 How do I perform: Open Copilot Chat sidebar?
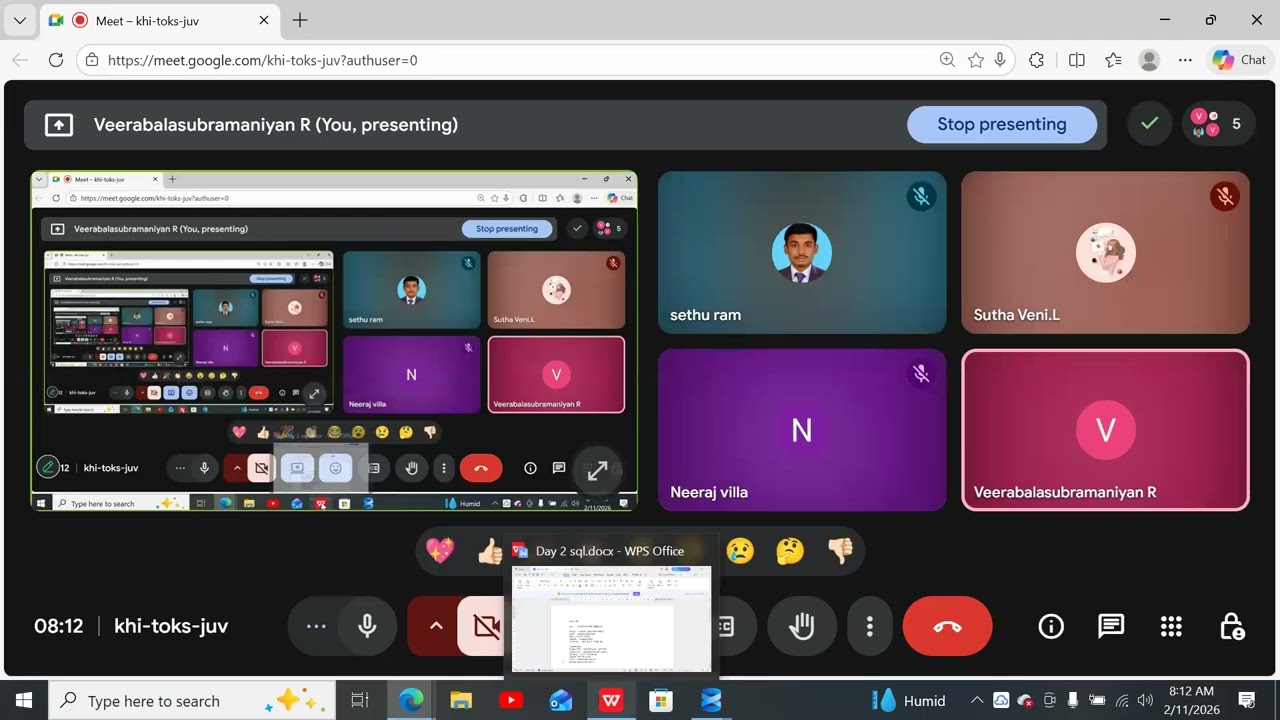pyautogui.click(x=1239, y=60)
